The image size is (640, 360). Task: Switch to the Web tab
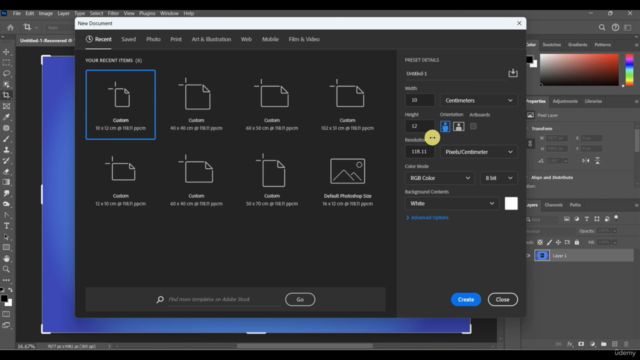(246, 39)
